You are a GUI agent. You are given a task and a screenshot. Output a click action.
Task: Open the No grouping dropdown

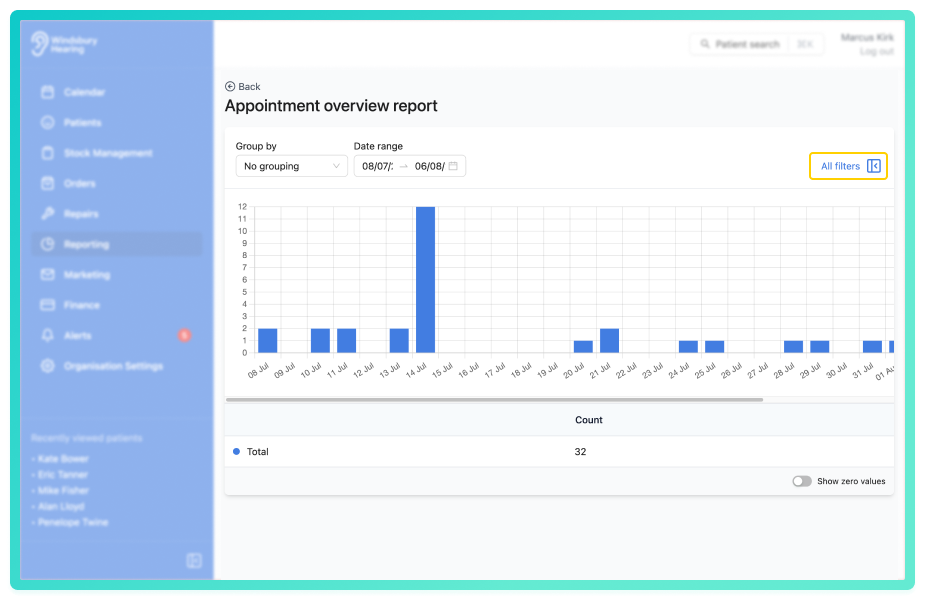point(291,166)
